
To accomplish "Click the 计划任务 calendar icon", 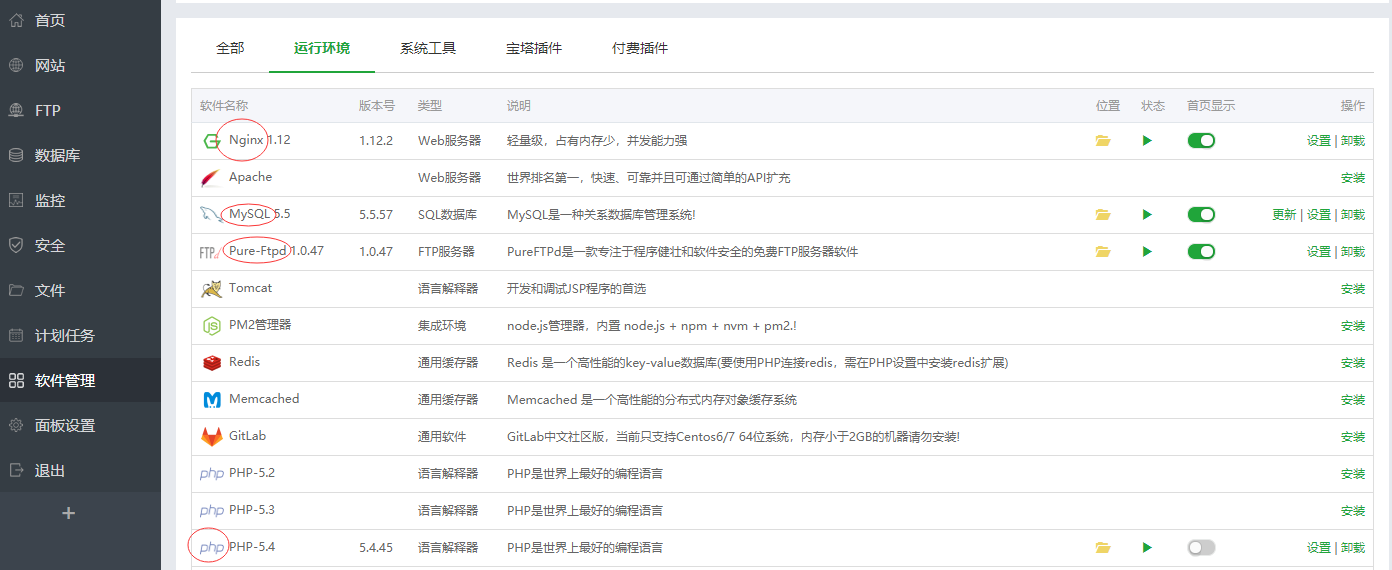I will (16, 335).
